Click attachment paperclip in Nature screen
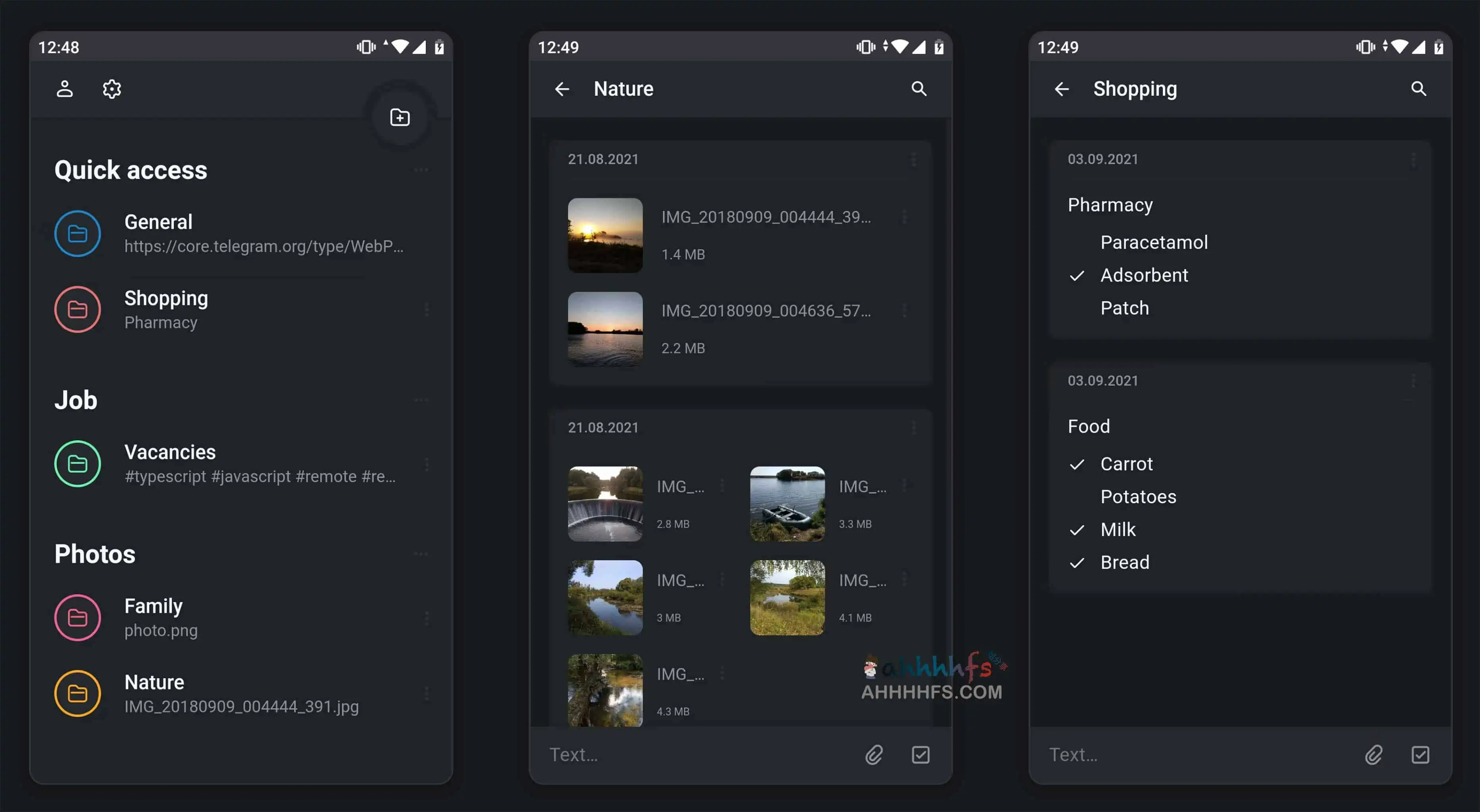1480x812 pixels. pos(874,755)
